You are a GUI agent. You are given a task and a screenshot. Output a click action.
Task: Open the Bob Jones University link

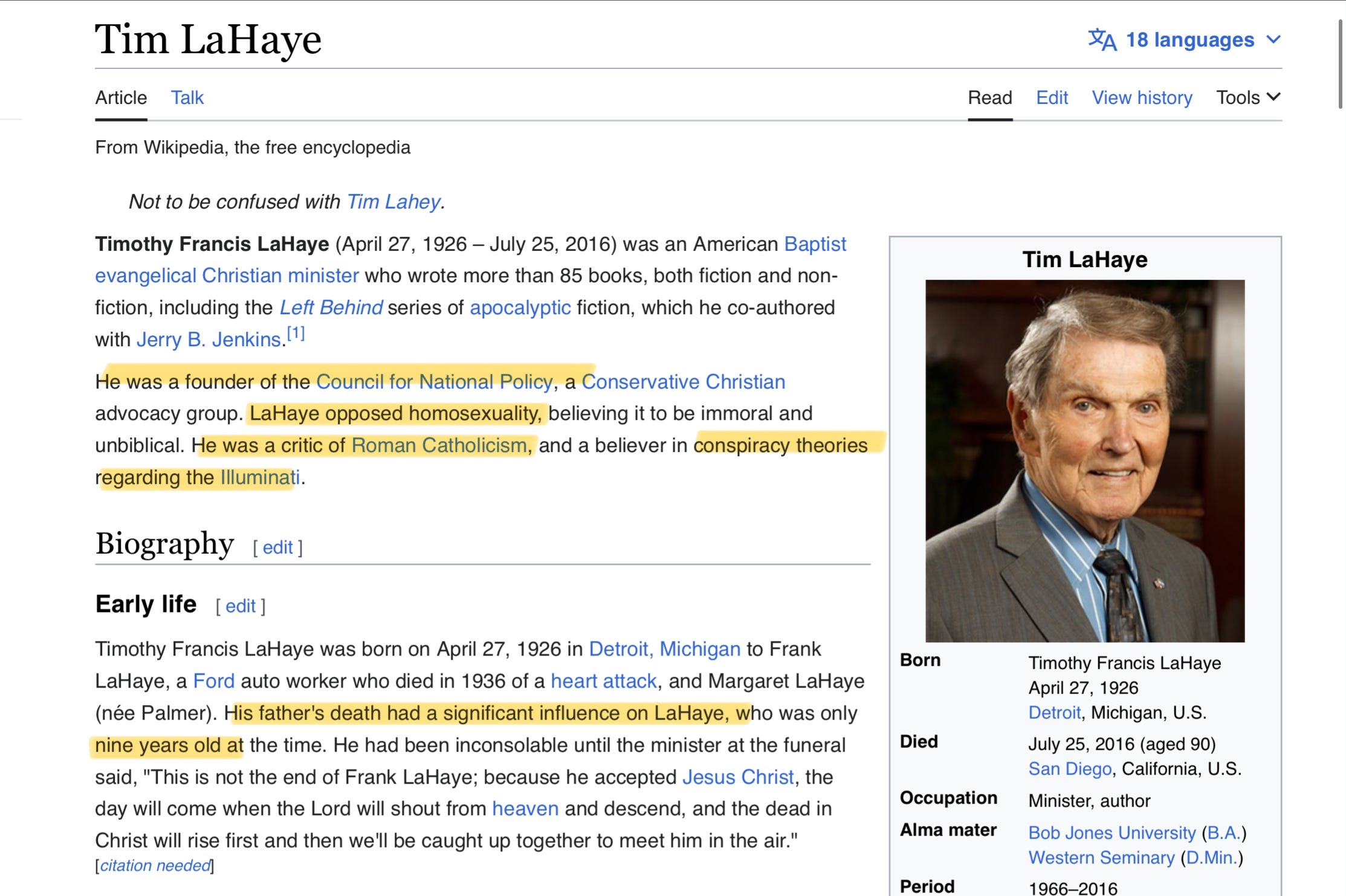pos(1112,833)
